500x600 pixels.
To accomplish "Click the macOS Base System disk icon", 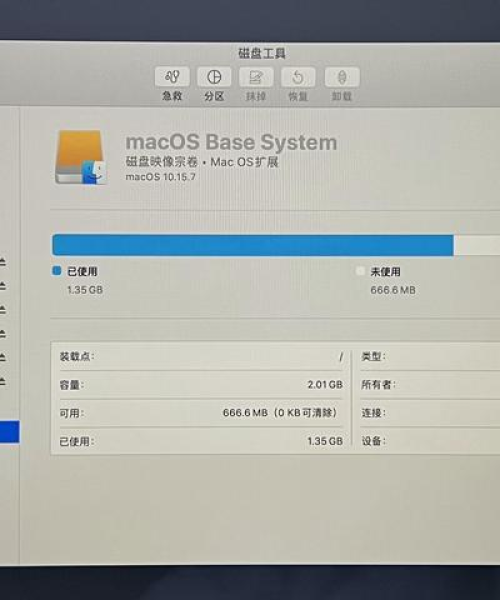I will click(x=81, y=157).
